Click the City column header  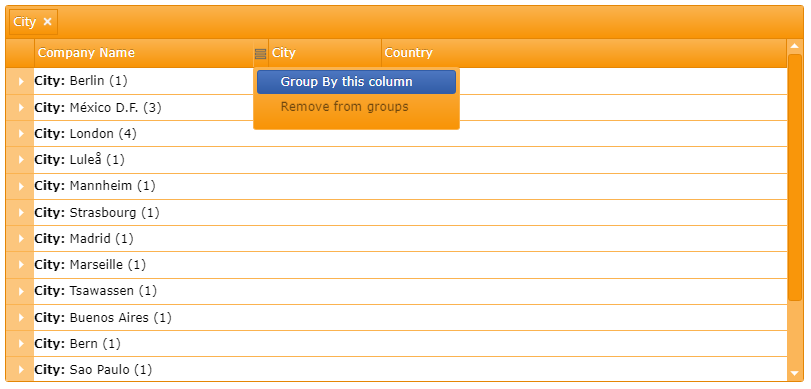(x=325, y=53)
